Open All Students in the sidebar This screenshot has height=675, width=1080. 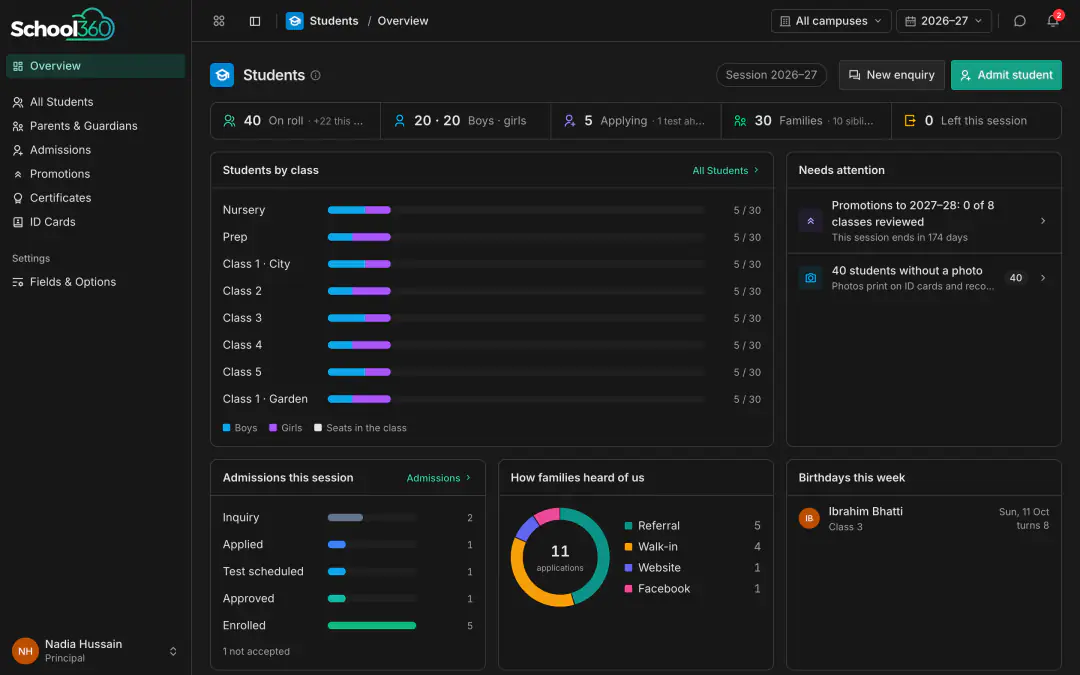(x=96, y=102)
